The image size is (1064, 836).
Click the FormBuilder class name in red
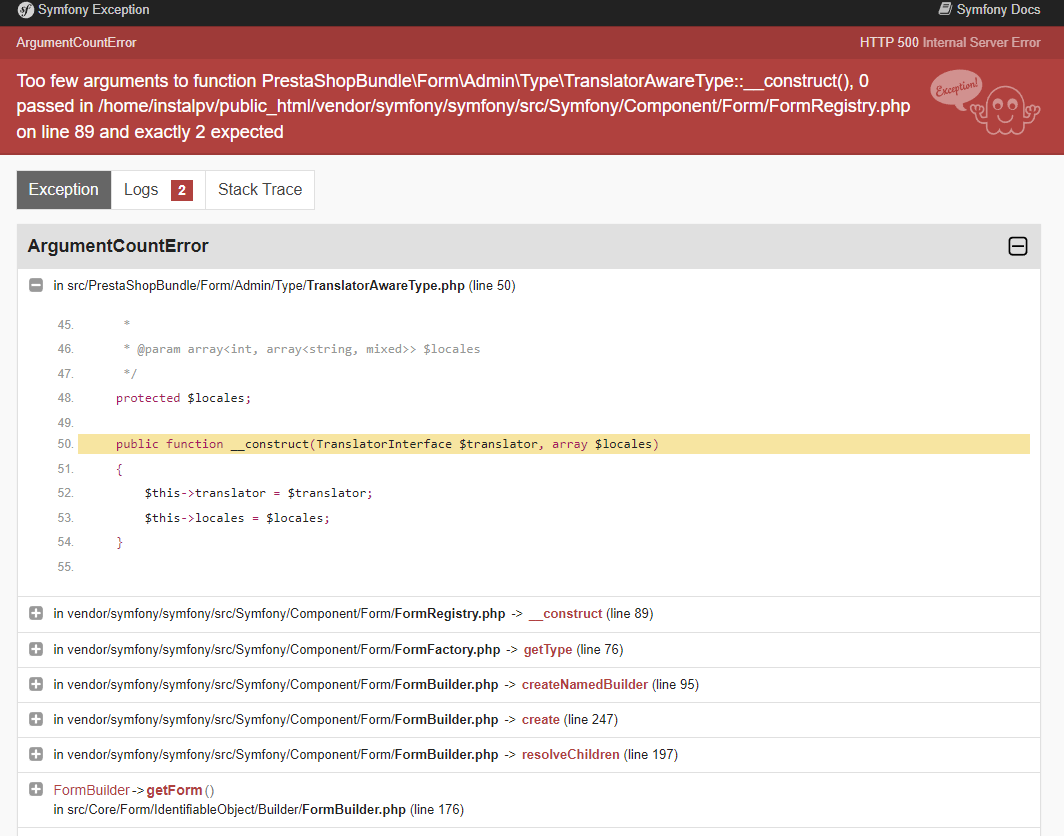click(x=92, y=790)
